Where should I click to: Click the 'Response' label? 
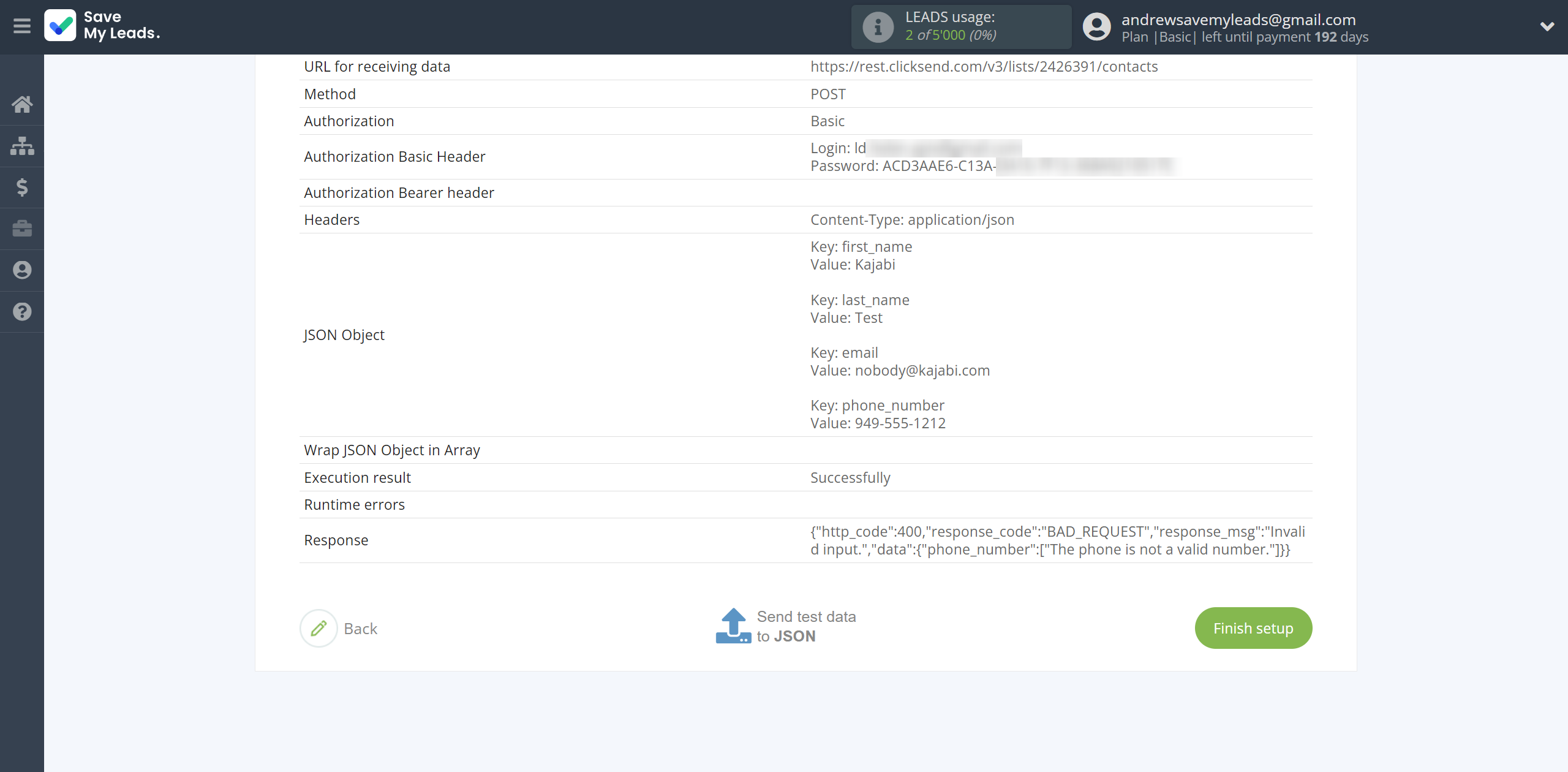point(336,540)
